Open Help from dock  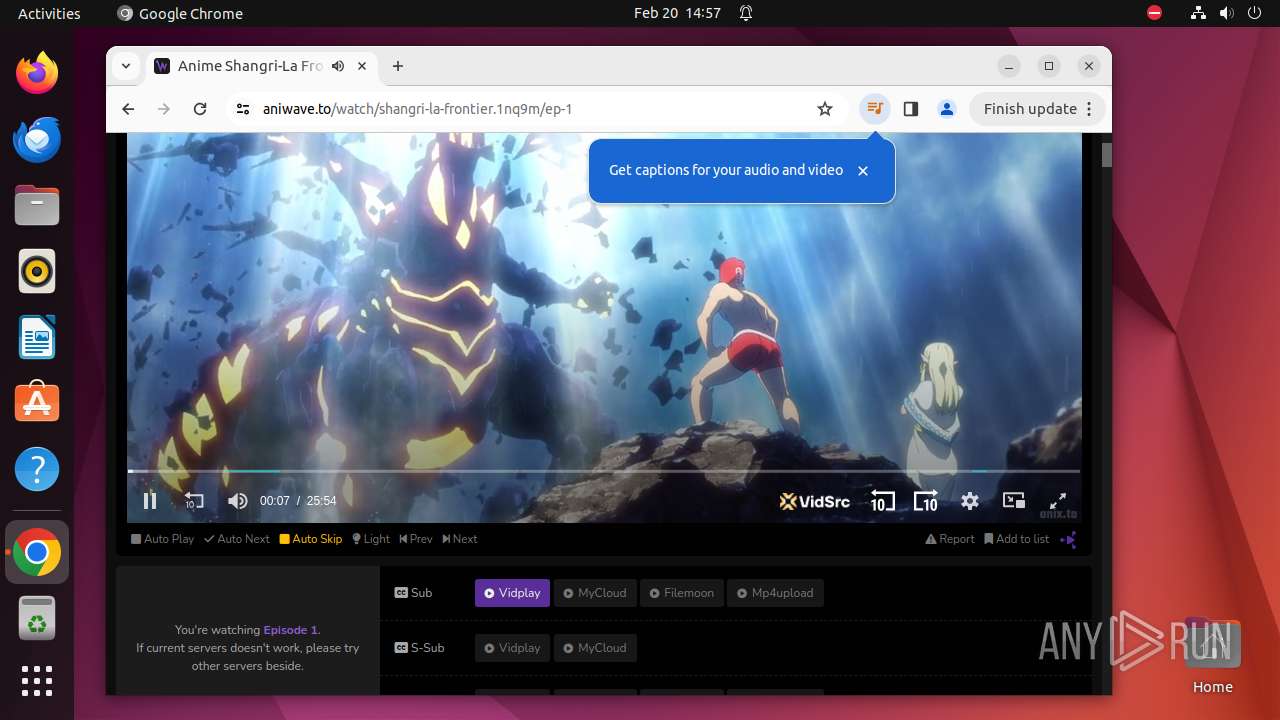click(37, 469)
